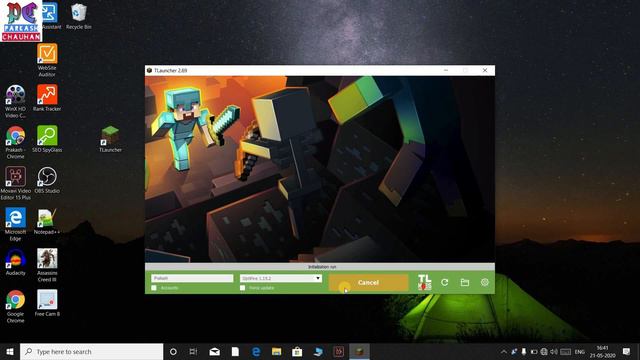Select Free Cam 8 desktop icon
The image size is (640, 360).
coord(47,303)
